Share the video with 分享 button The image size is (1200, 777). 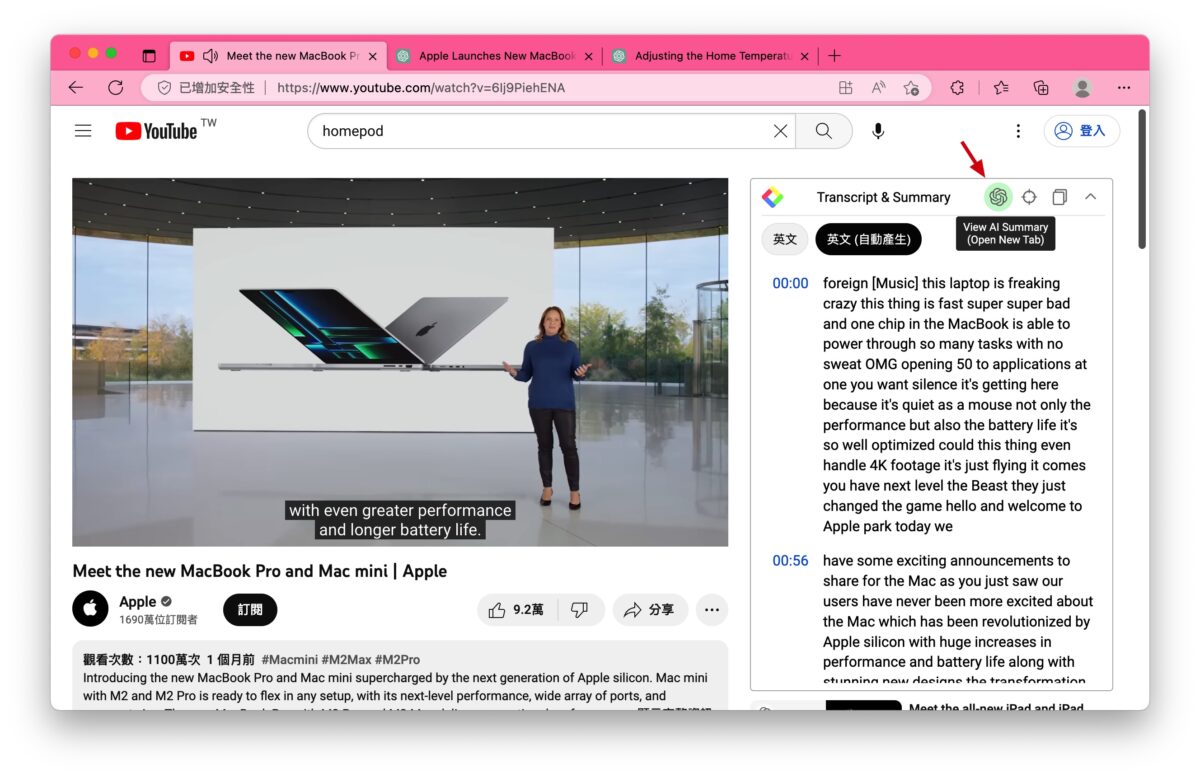point(648,609)
